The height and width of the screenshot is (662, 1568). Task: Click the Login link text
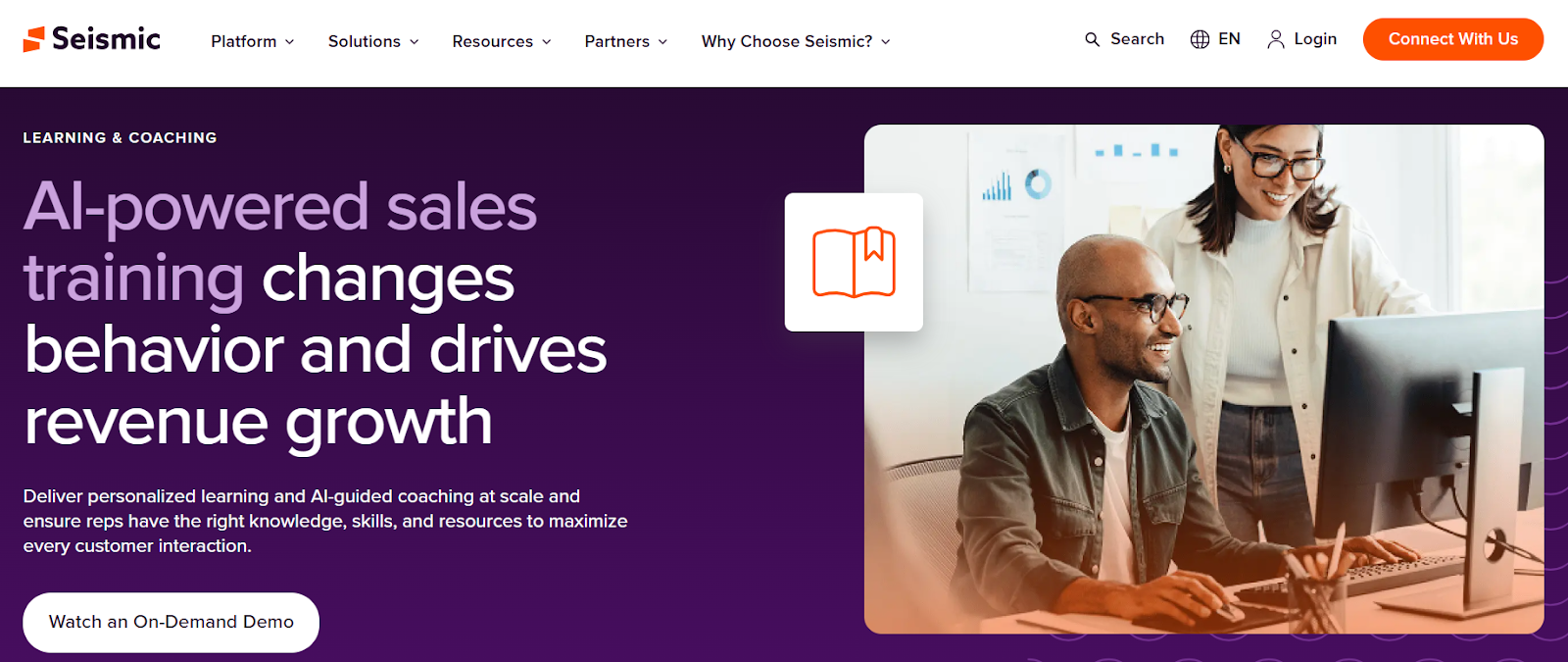click(x=1315, y=39)
